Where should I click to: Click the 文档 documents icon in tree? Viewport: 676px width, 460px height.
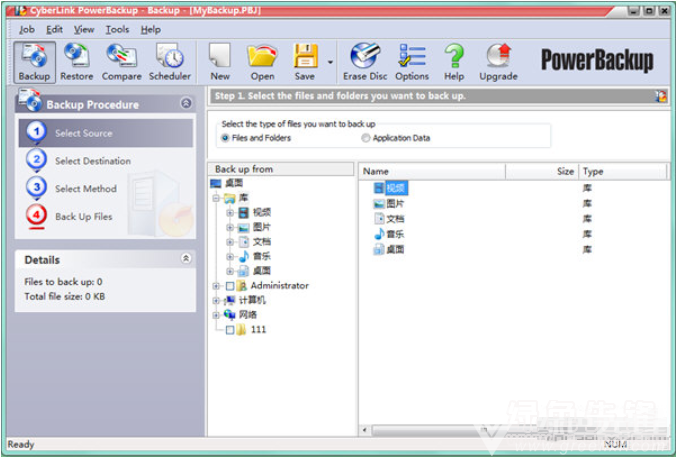click(244, 241)
